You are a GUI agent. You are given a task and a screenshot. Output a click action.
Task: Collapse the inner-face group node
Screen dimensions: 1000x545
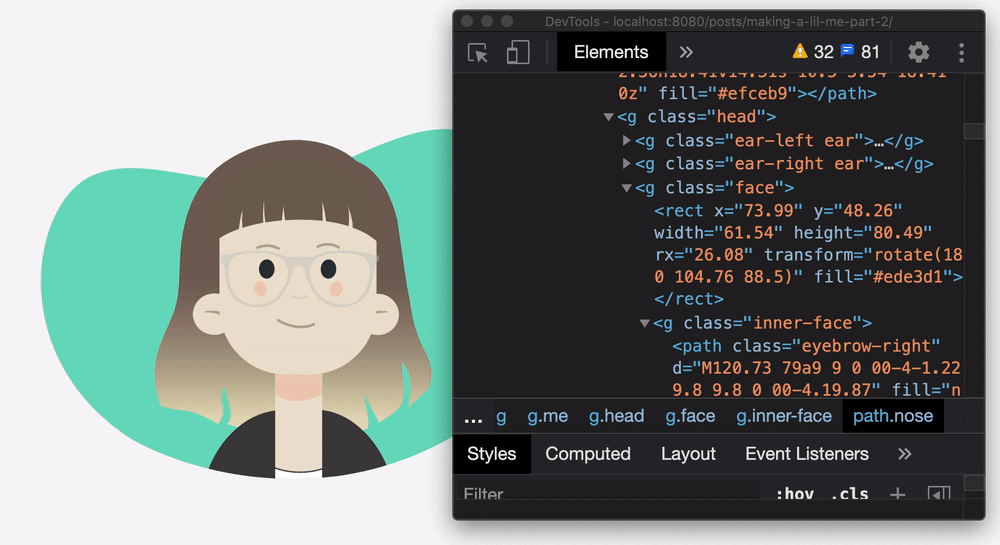point(645,323)
